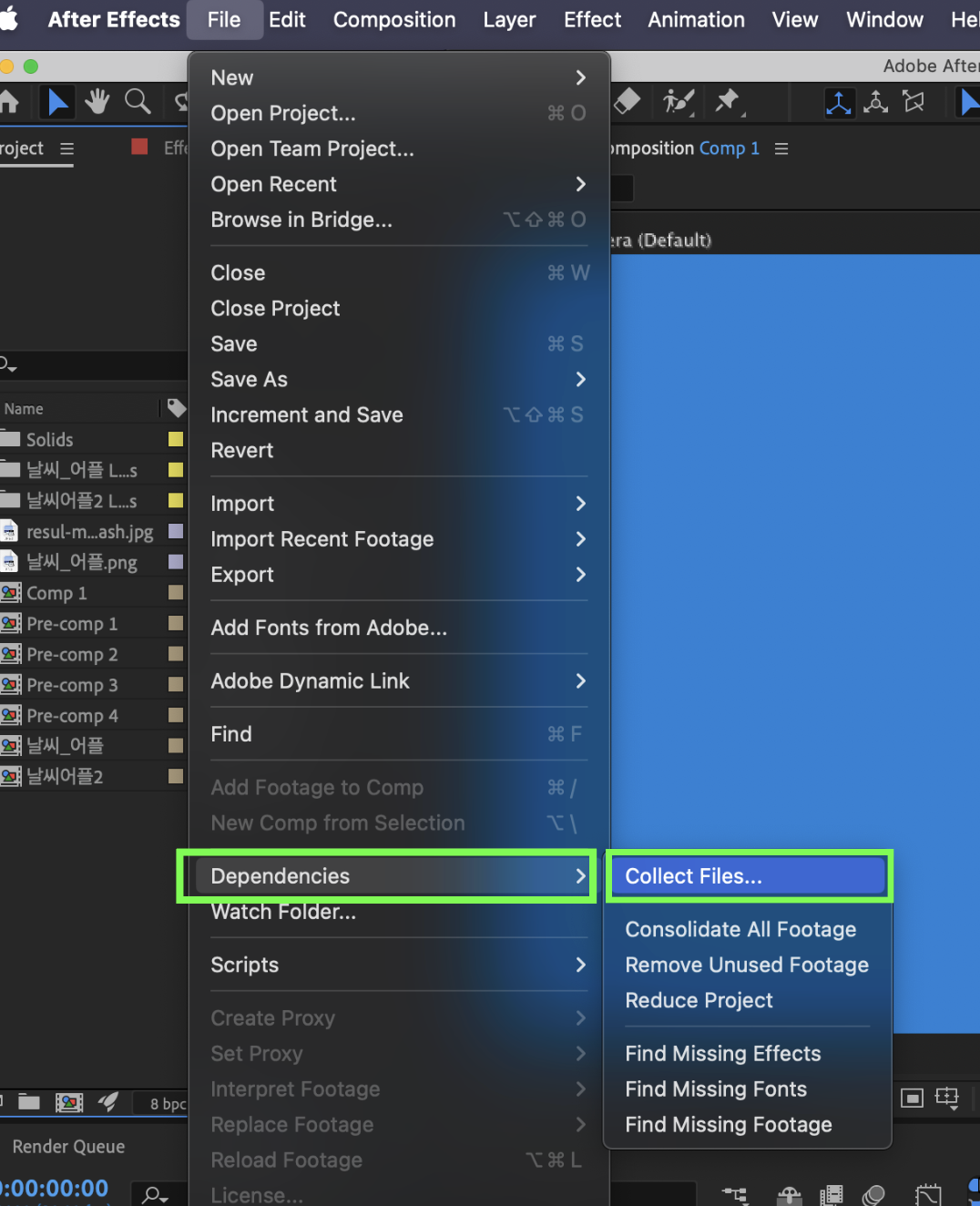Choose Find Missing Footage

[x=747, y=1125]
